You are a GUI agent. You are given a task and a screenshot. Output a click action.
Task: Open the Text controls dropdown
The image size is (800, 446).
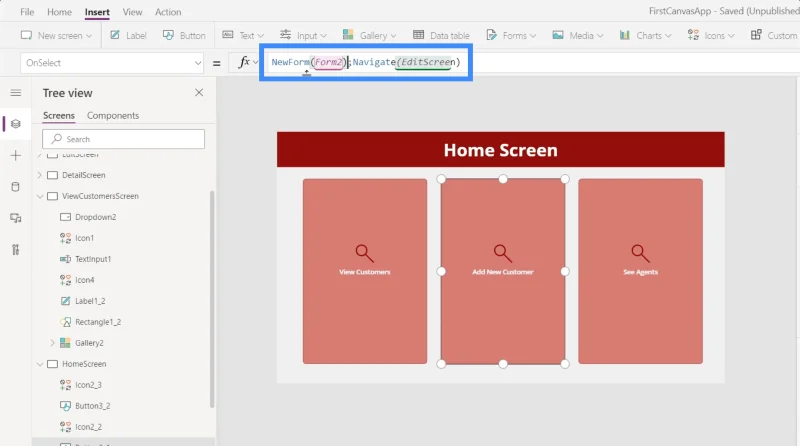(x=243, y=35)
